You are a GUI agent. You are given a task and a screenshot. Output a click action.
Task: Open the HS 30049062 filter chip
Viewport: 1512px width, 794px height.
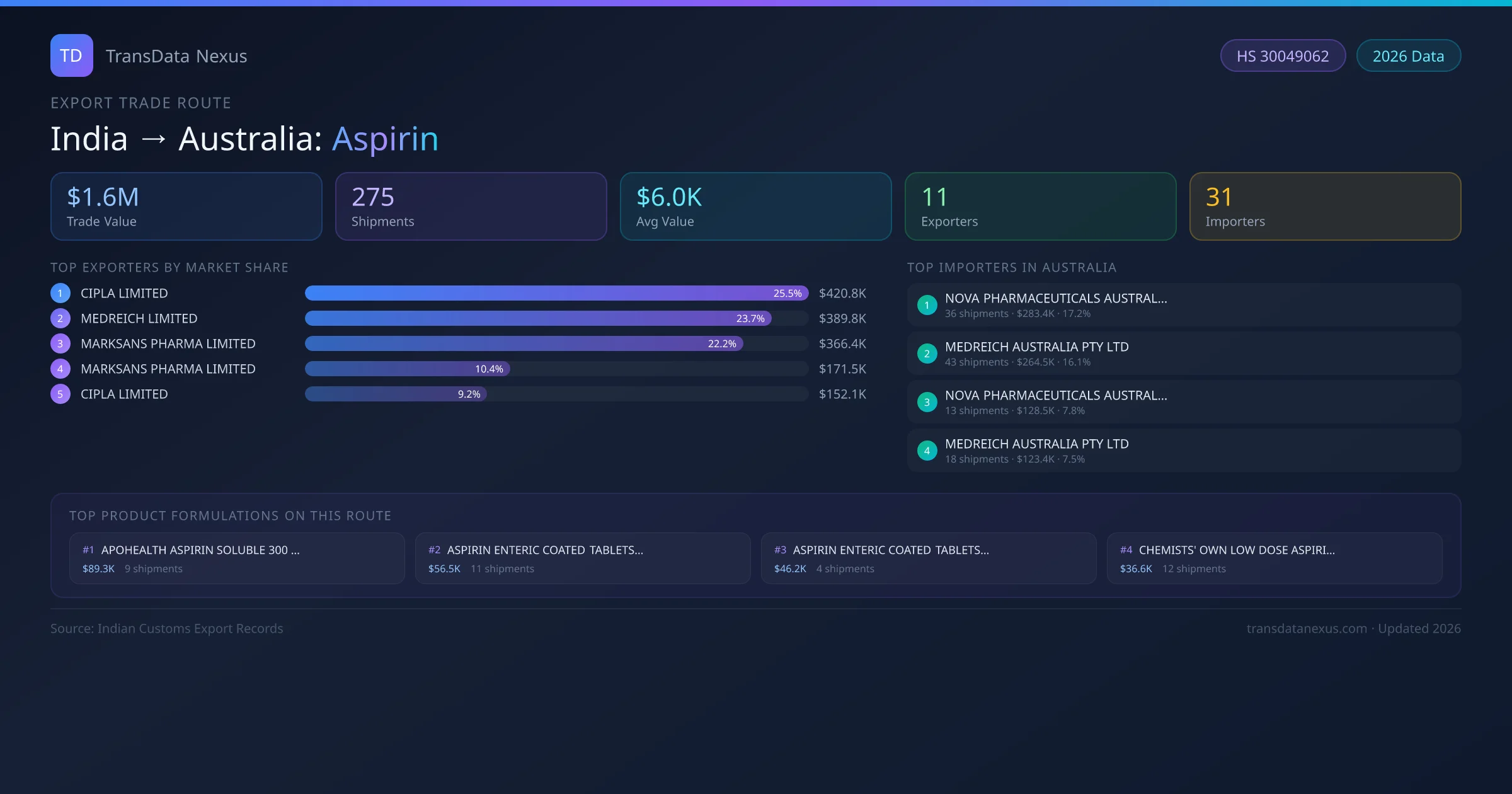(1283, 55)
